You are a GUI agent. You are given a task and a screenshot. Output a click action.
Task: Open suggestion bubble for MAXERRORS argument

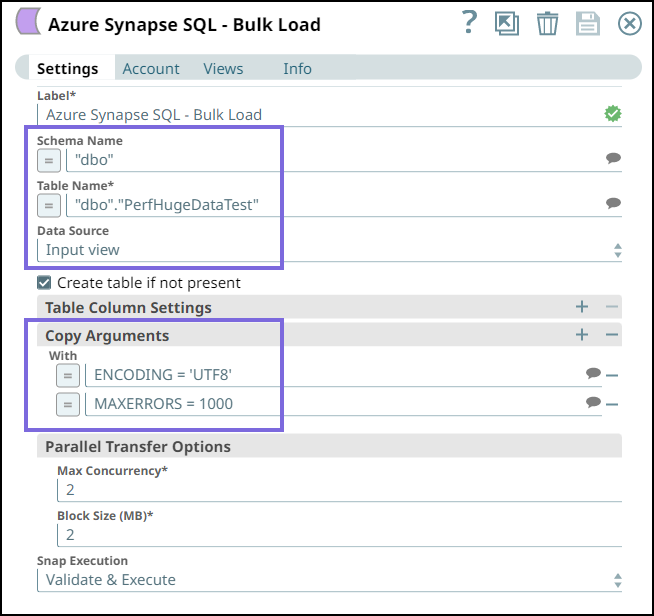[x=593, y=402]
